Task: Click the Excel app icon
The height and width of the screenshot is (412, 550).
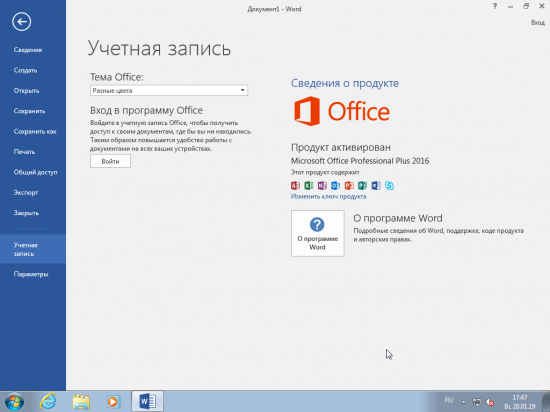Action: click(x=309, y=185)
